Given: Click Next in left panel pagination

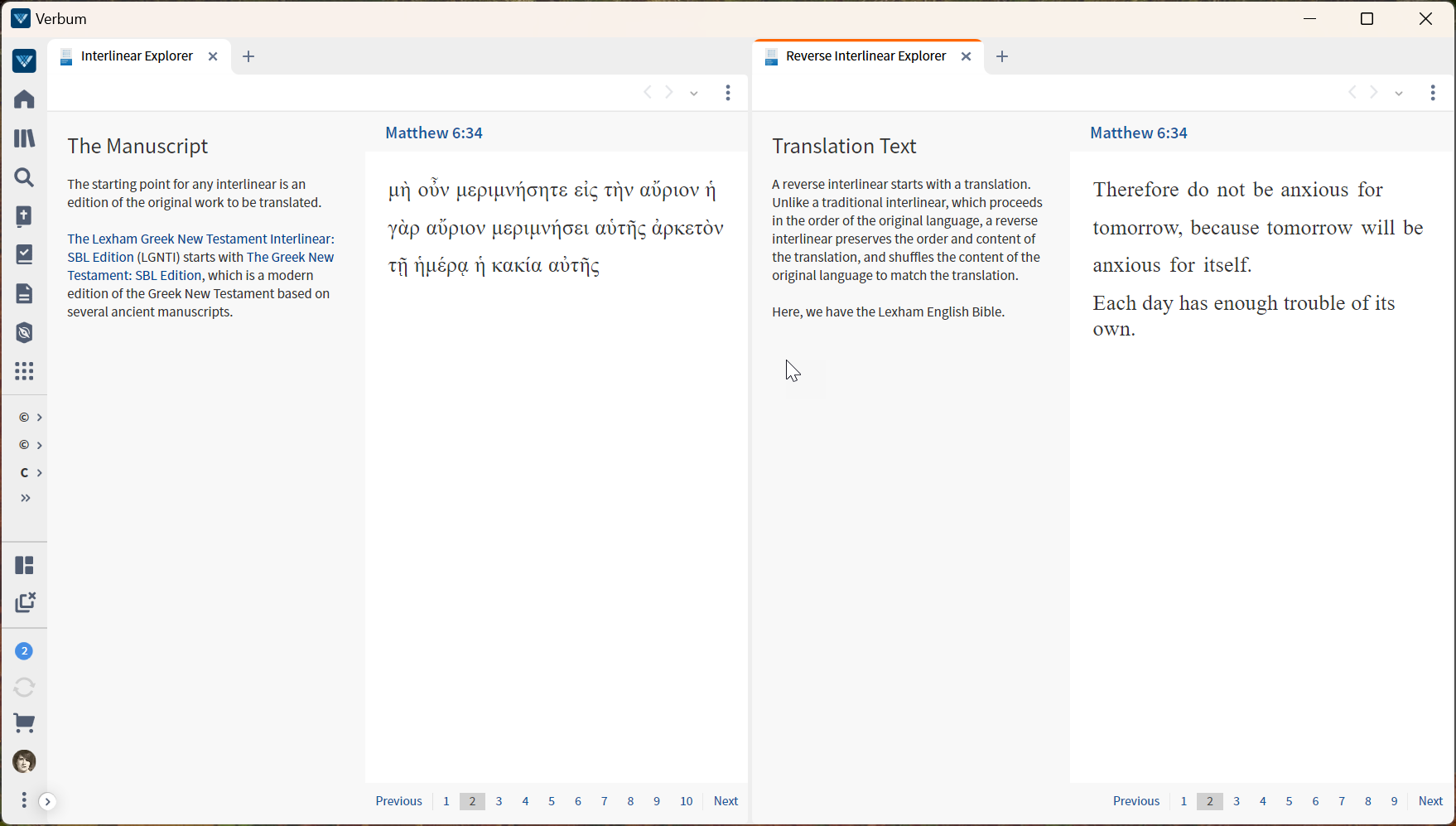Looking at the screenshot, I should (x=726, y=801).
